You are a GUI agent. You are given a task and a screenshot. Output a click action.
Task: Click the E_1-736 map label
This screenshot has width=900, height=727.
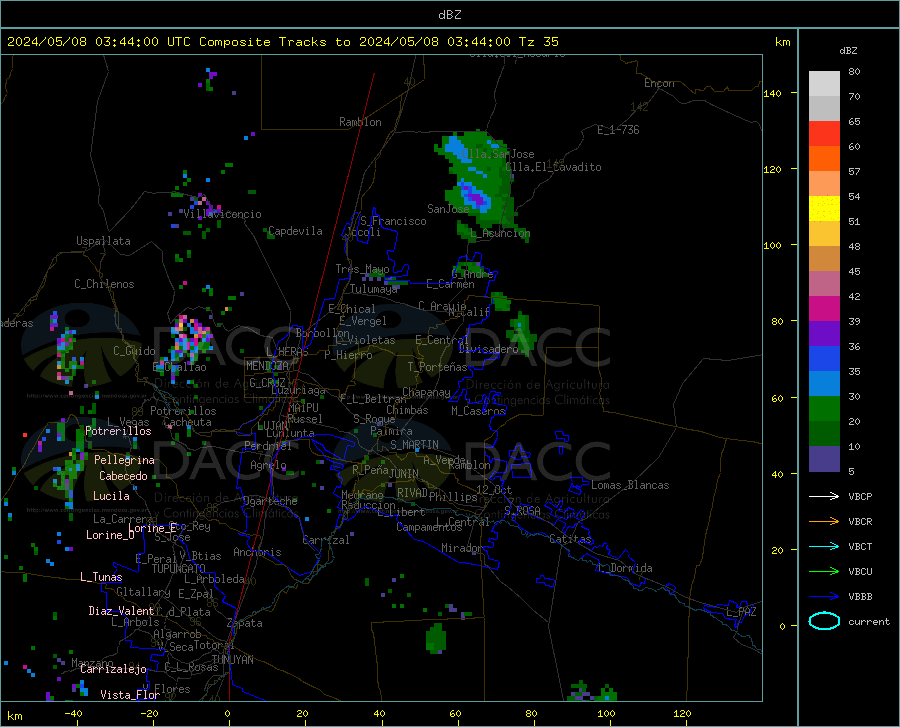pyautogui.click(x=618, y=130)
